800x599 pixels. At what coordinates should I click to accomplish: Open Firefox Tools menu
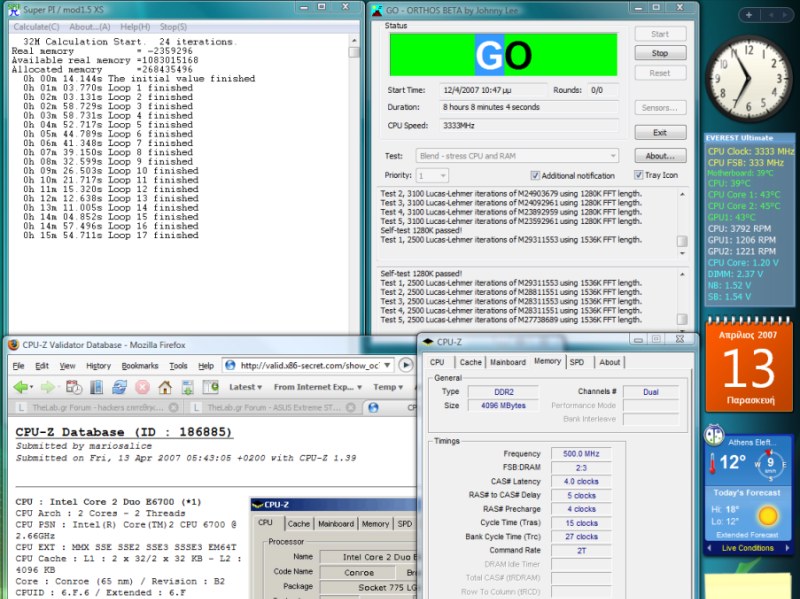(178, 366)
